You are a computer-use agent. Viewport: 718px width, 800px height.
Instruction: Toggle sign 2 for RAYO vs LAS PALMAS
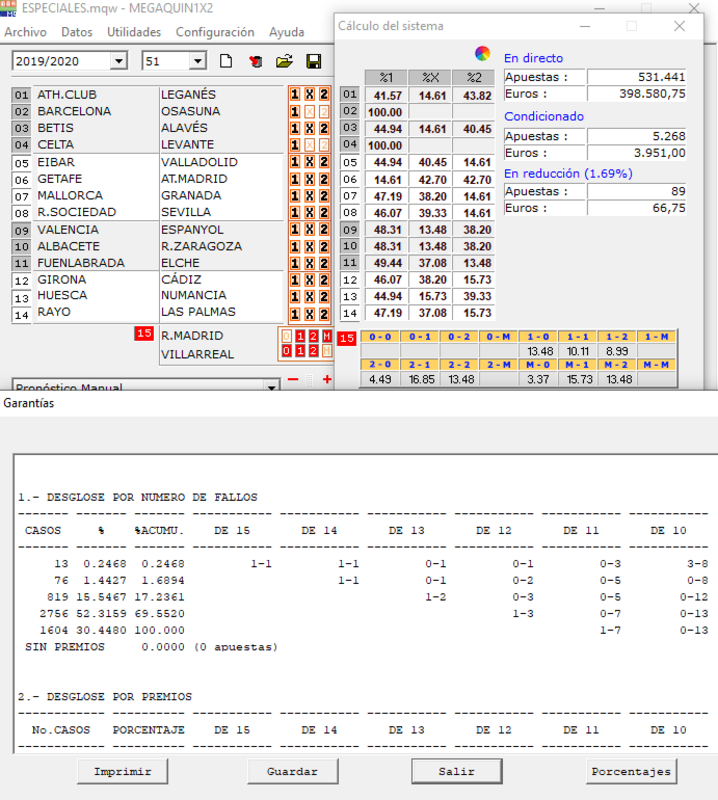pyautogui.click(x=324, y=314)
